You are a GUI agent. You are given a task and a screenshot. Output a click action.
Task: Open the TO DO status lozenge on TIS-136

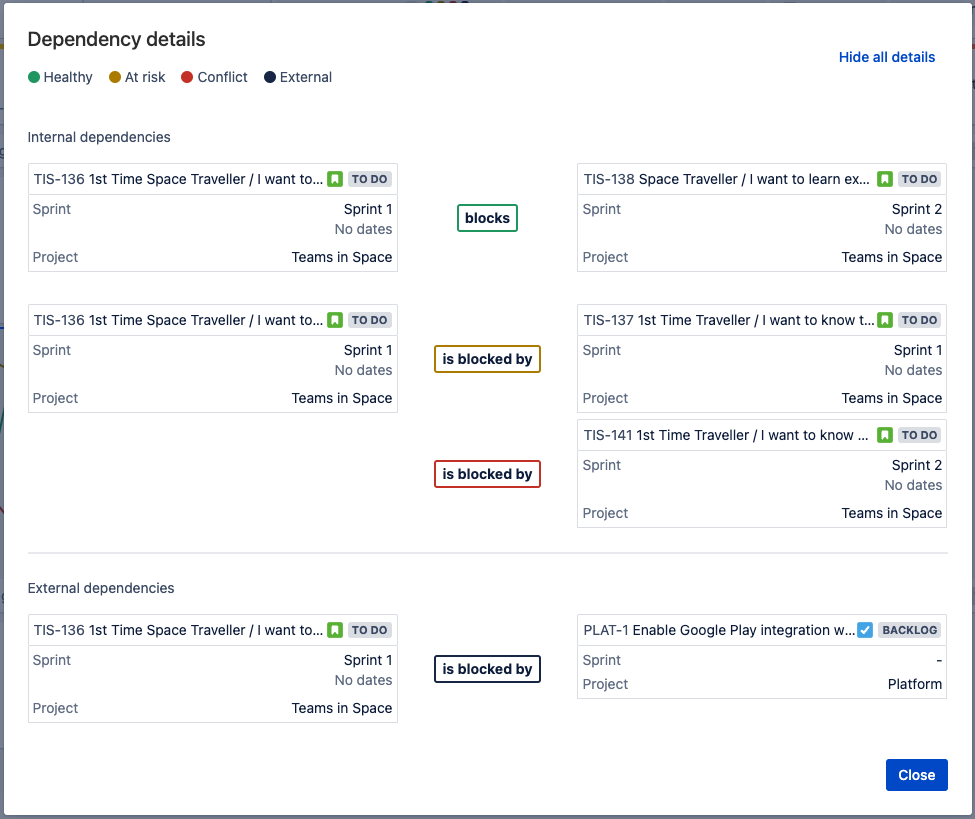click(x=369, y=179)
